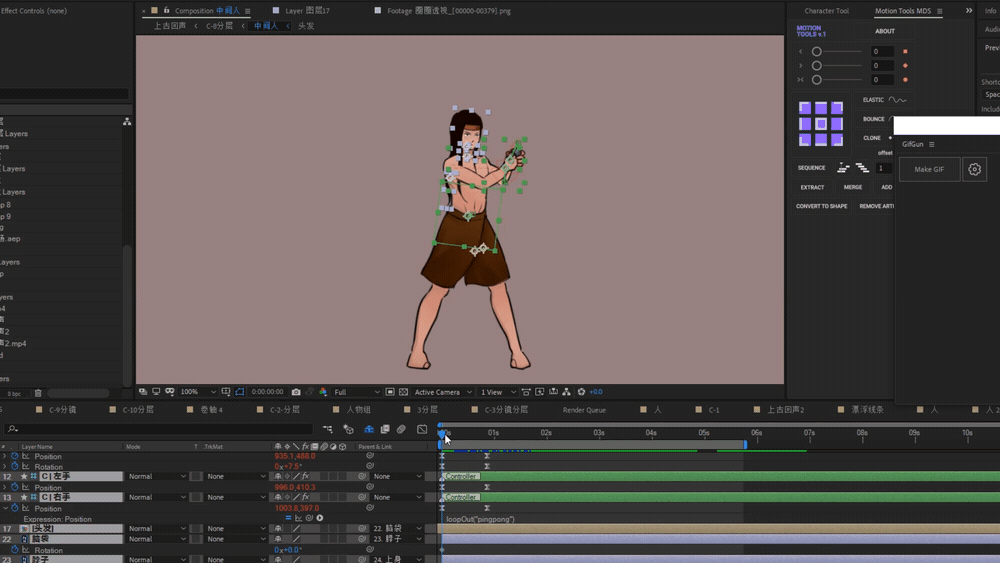This screenshot has width=1000, height=563.
Task: Toggle Hide Shy Layers in timeline
Action: 369,429
